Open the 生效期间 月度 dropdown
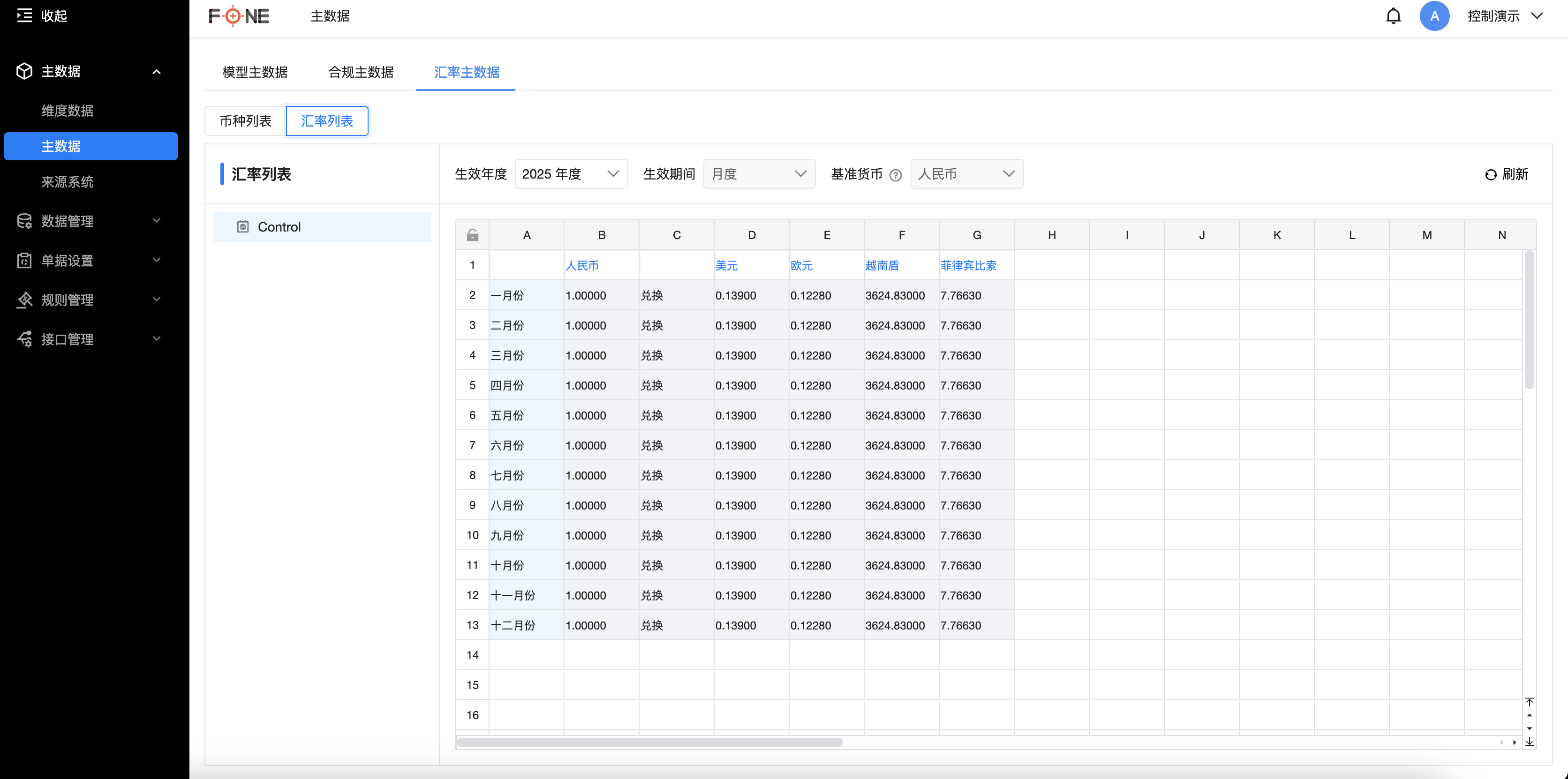Viewport: 1568px width, 779px height. pos(759,174)
